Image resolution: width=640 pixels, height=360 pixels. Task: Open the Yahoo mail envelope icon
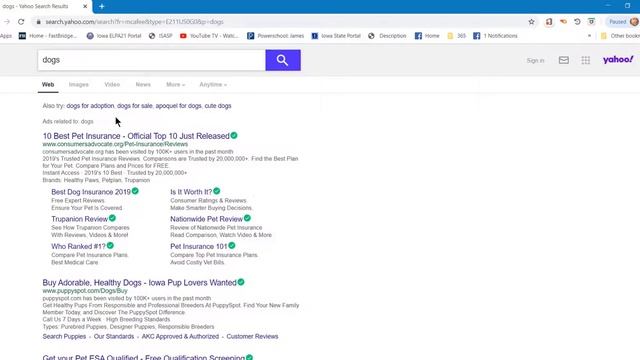point(564,60)
